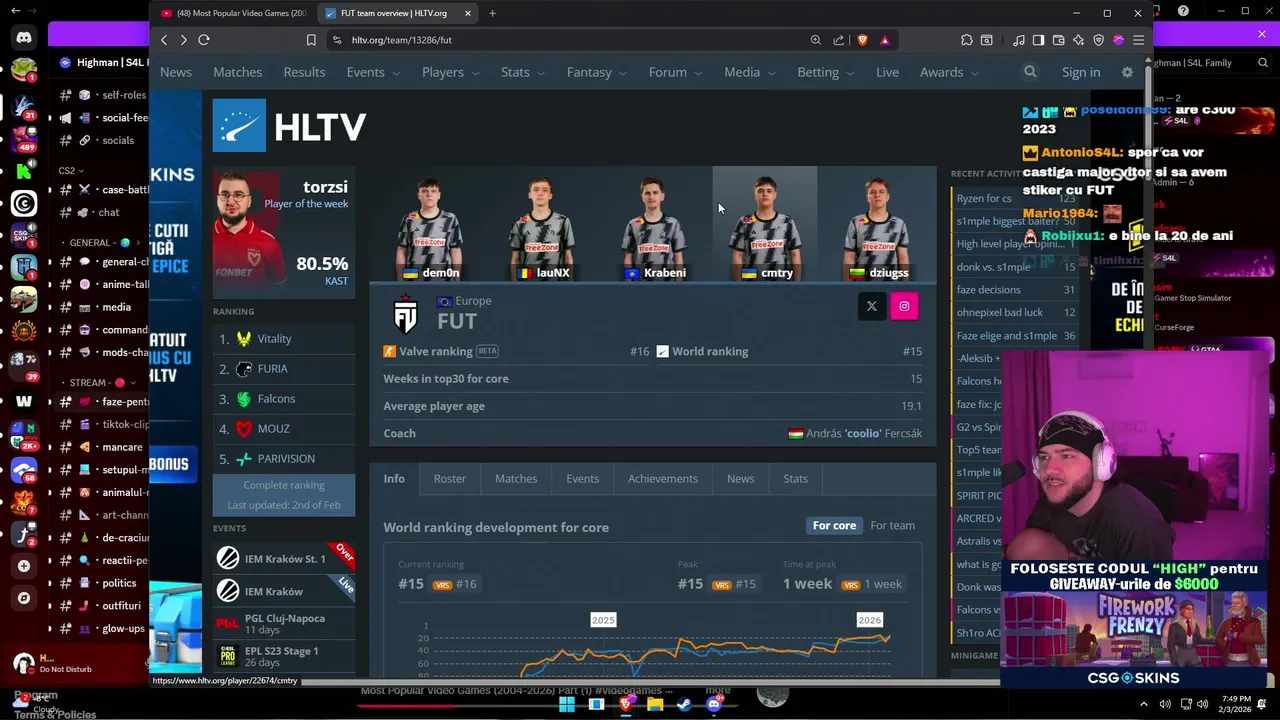The image size is (1280, 720).
Task: Open Complete ranking link
Action: [284, 485]
